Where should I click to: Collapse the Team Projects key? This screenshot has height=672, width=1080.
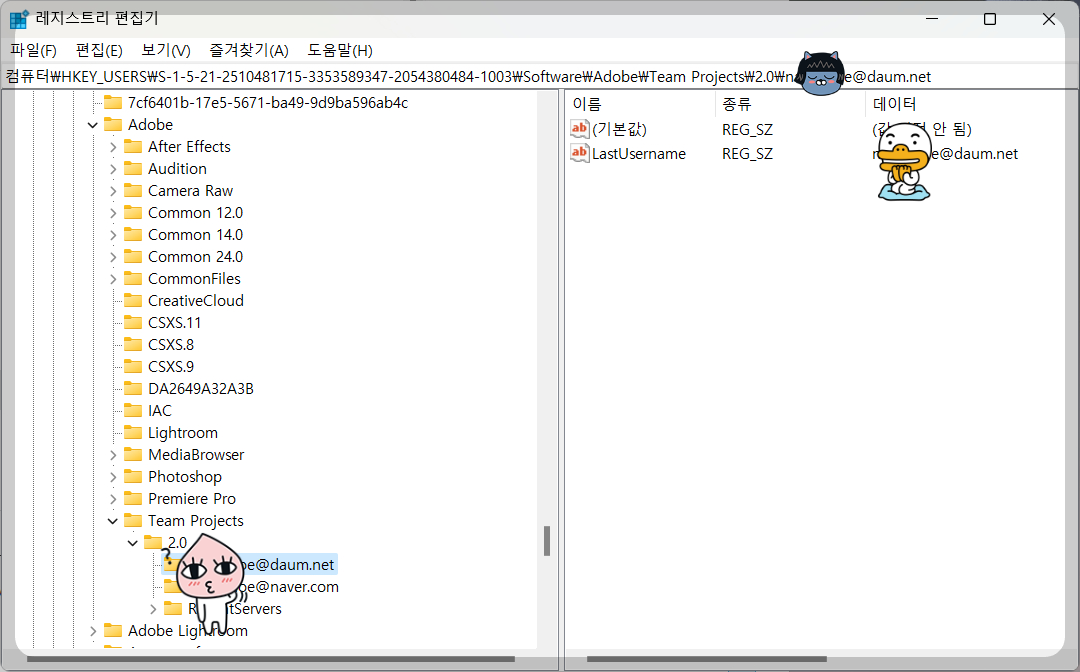pyautogui.click(x=113, y=521)
